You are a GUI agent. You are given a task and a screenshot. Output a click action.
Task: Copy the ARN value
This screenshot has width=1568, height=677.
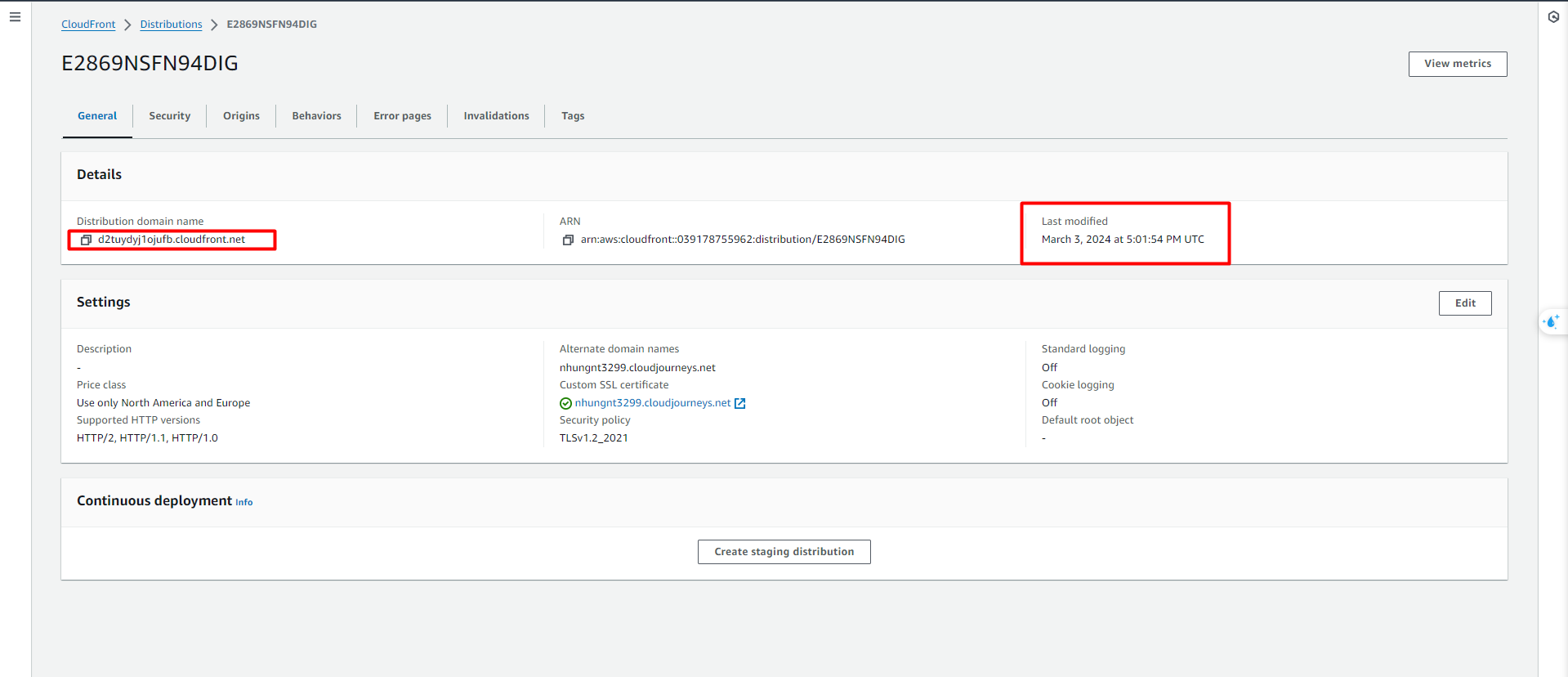click(568, 240)
